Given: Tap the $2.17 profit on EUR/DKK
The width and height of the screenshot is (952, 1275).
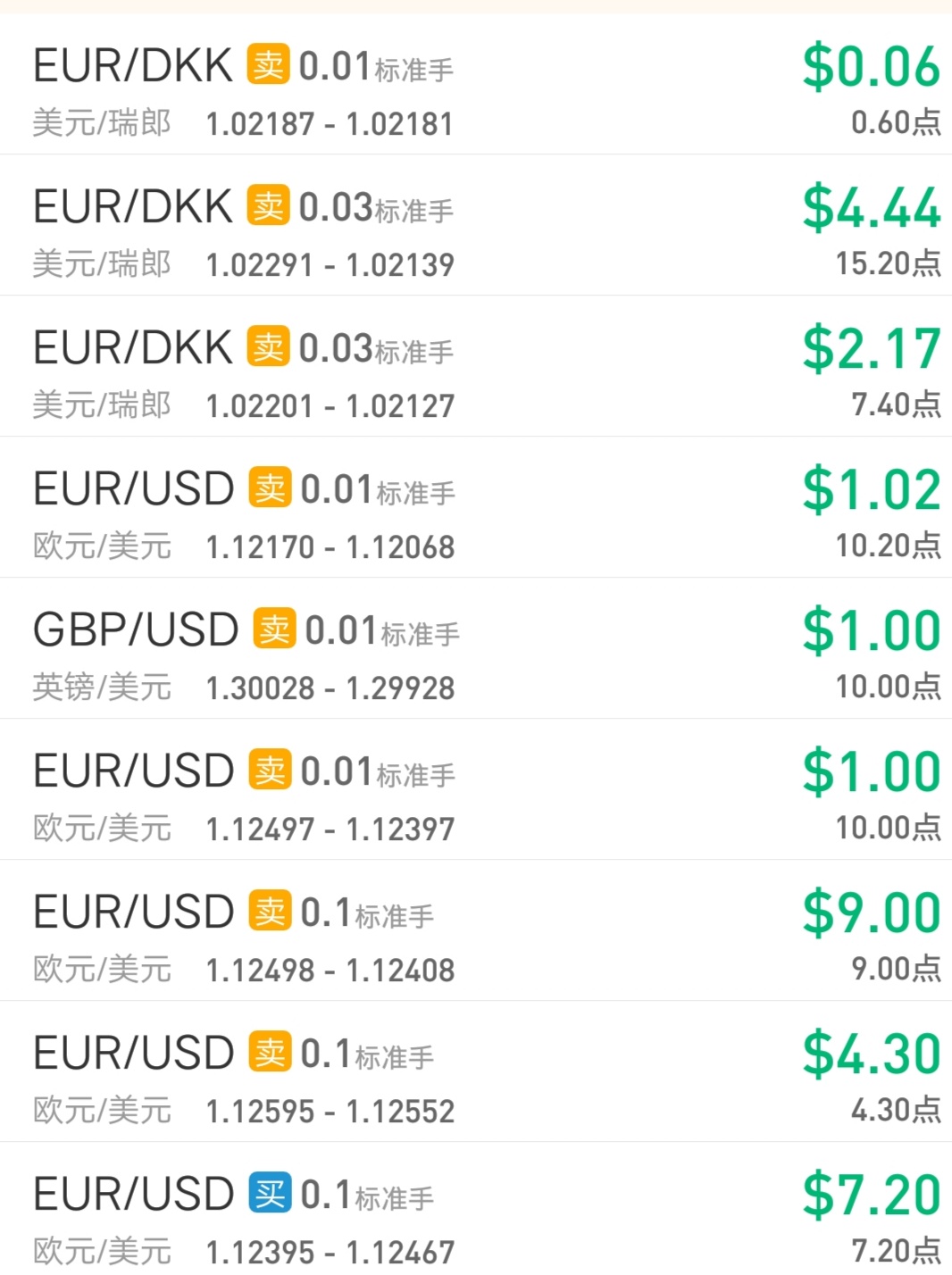Looking at the screenshot, I should click(x=872, y=349).
